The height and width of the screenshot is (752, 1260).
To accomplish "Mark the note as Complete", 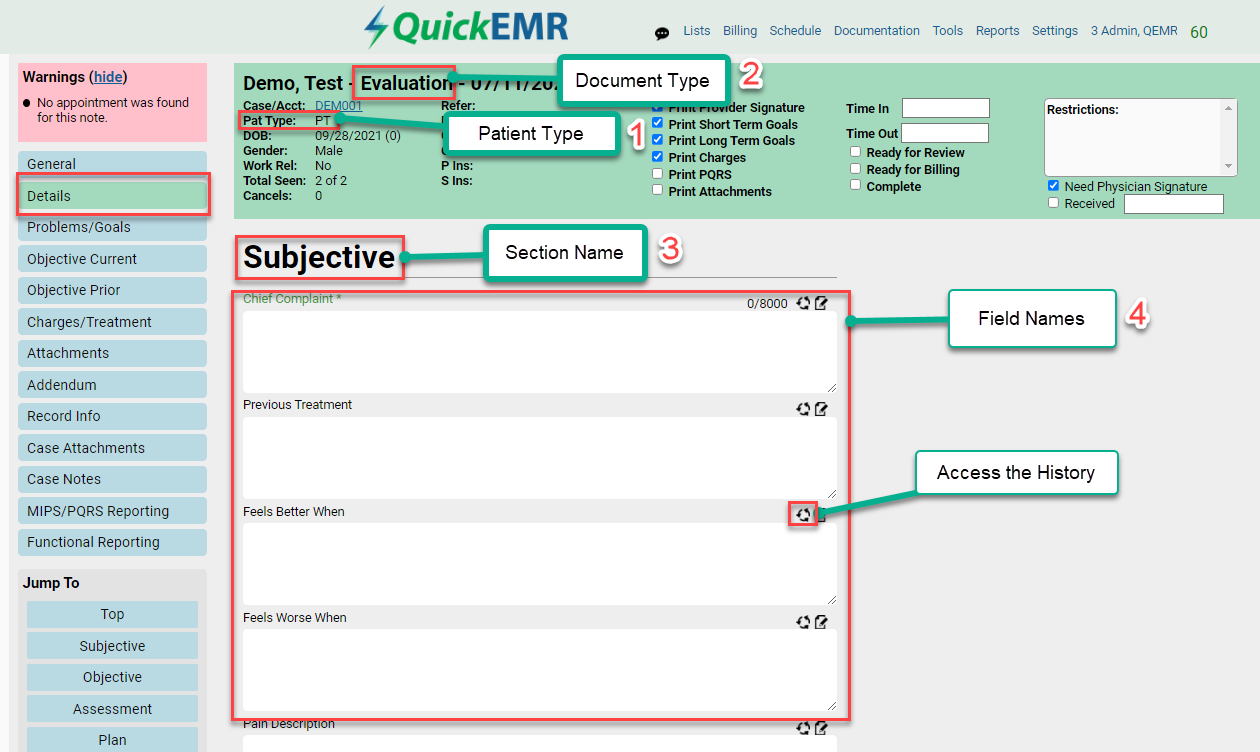I will pos(855,185).
